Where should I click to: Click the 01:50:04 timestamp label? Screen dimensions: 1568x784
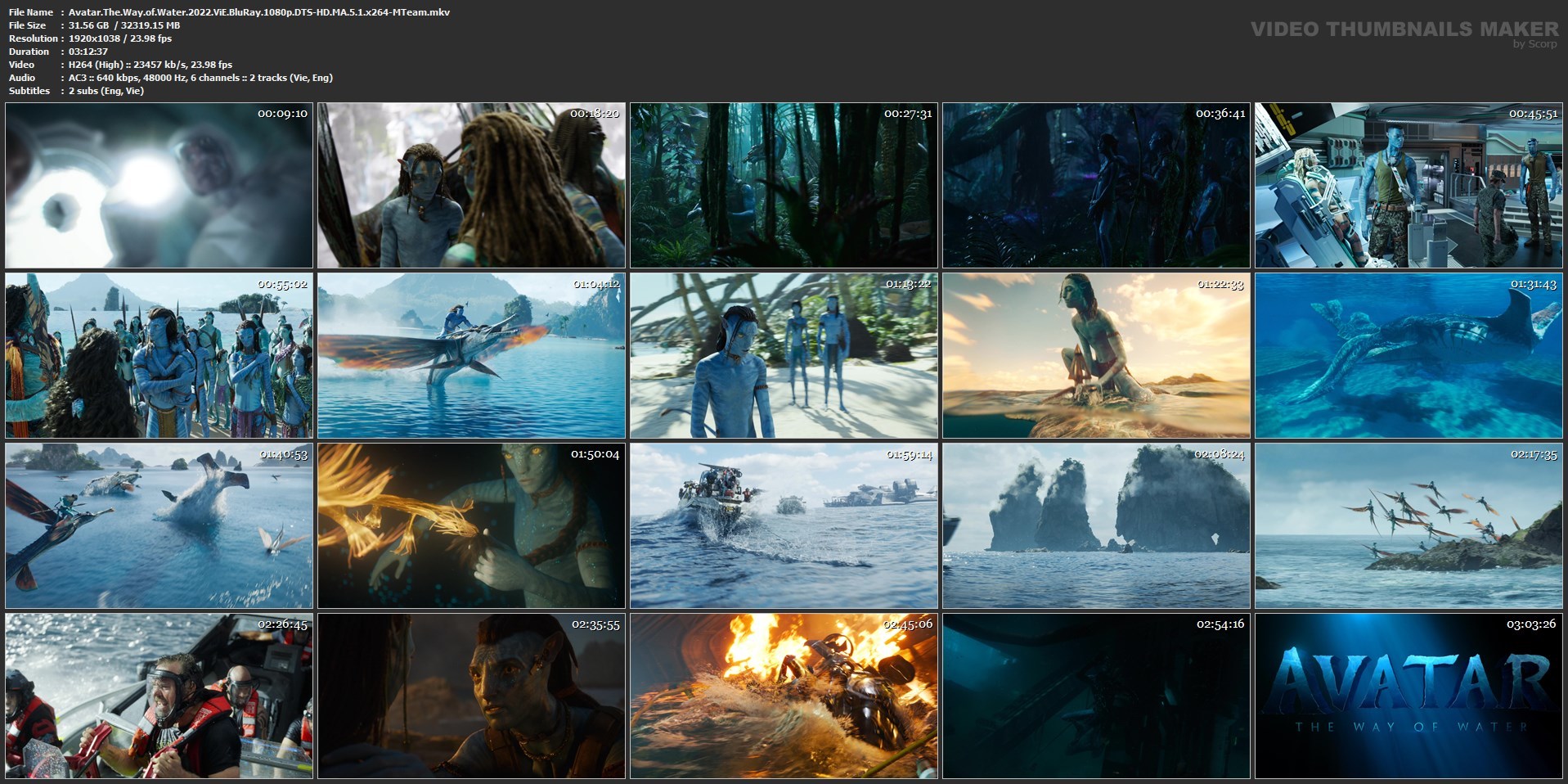point(595,454)
